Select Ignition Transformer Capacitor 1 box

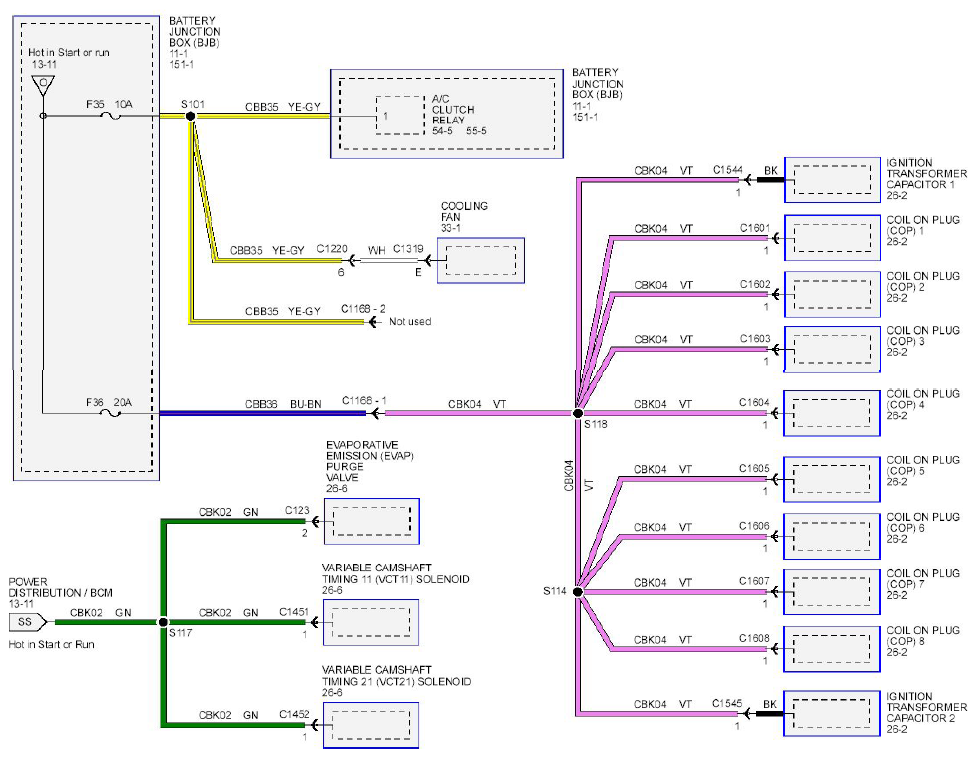[x=832, y=180]
